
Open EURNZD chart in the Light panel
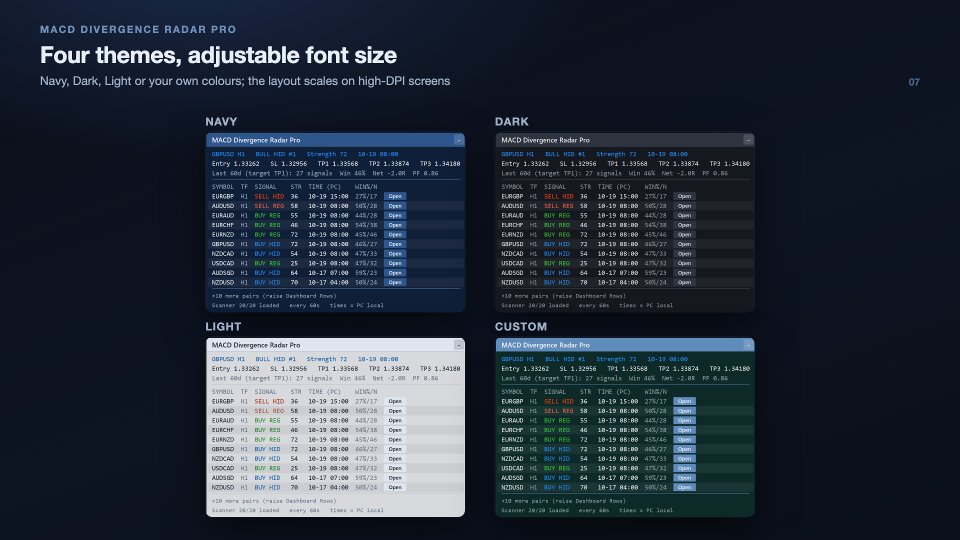pyautogui.click(x=395, y=440)
